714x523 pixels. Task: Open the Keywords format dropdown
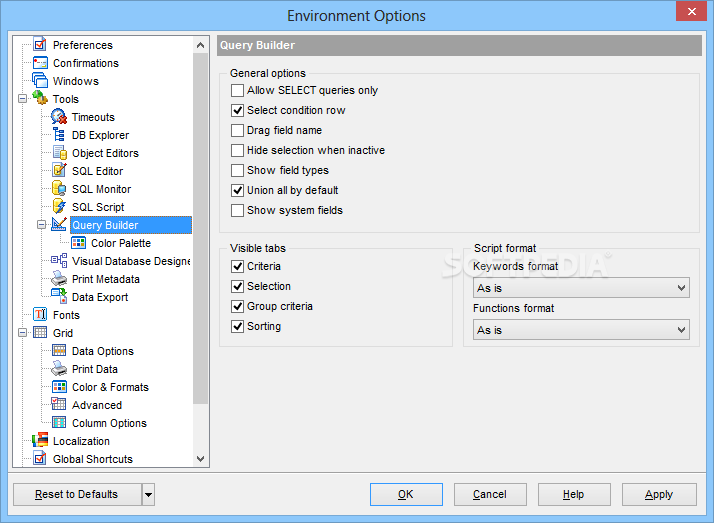tap(581, 288)
